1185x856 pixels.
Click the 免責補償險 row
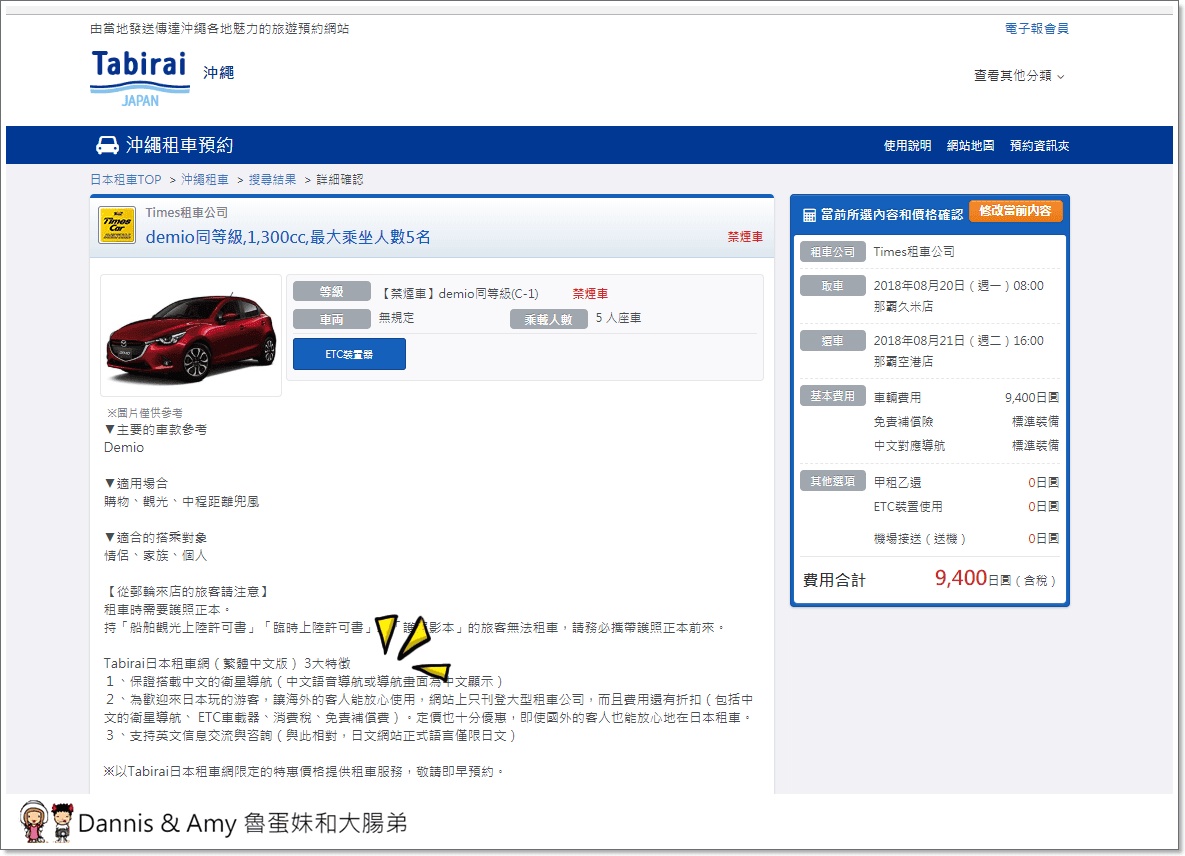point(966,422)
